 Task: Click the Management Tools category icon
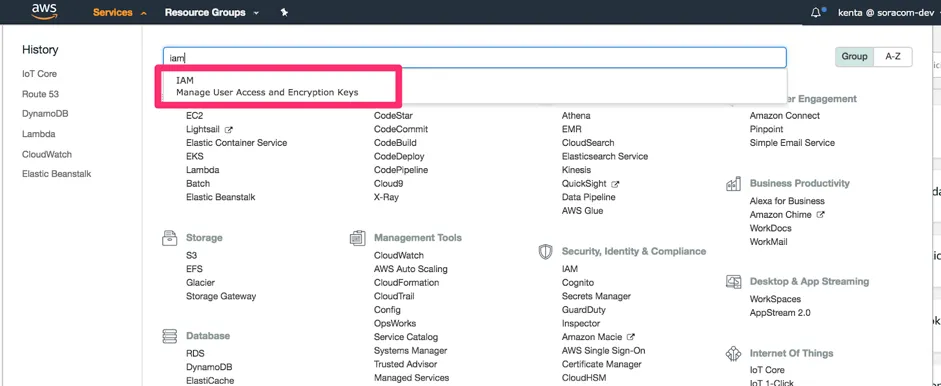click(x=358, y=238)
